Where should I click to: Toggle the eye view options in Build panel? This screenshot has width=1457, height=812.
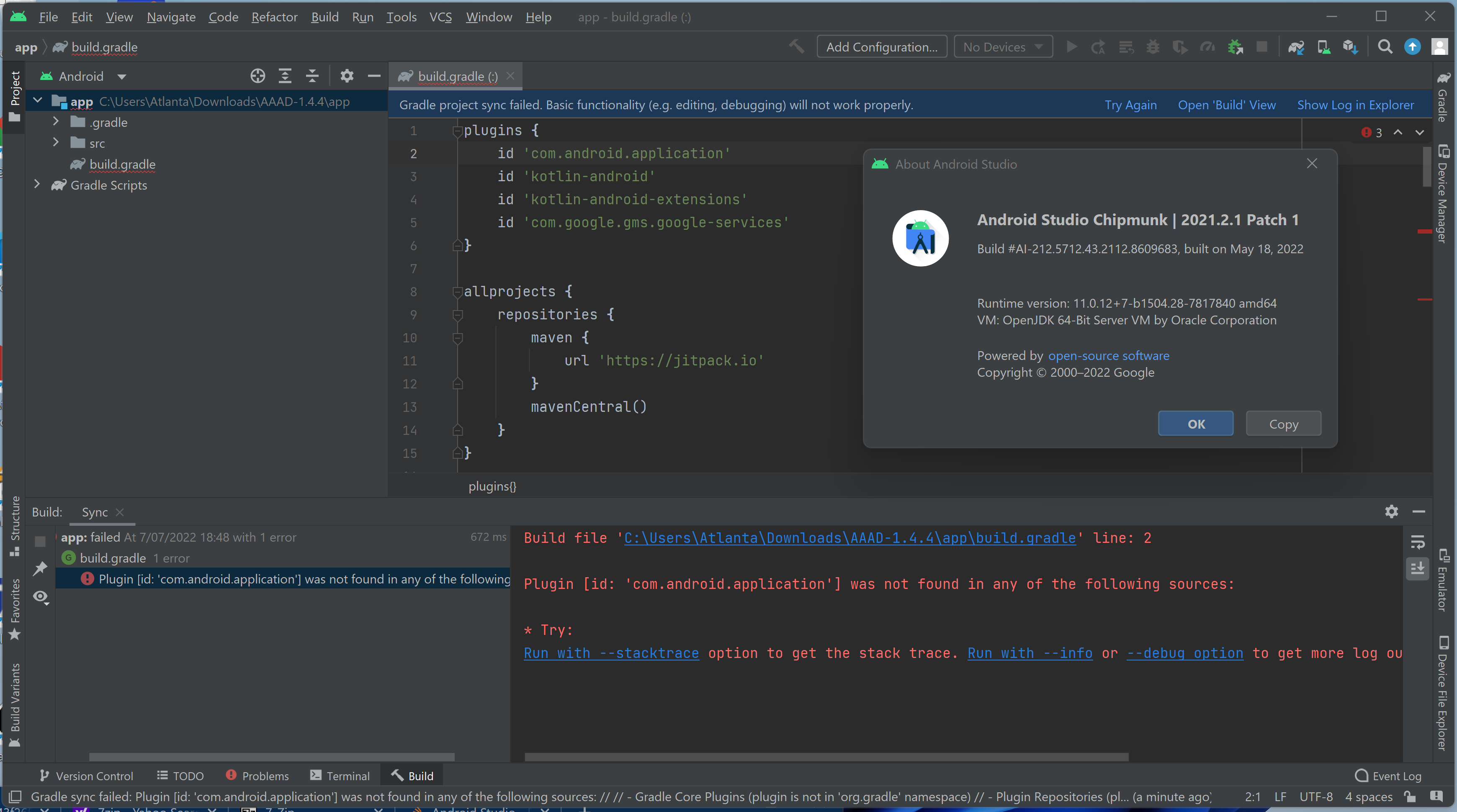tap(40, 596)
